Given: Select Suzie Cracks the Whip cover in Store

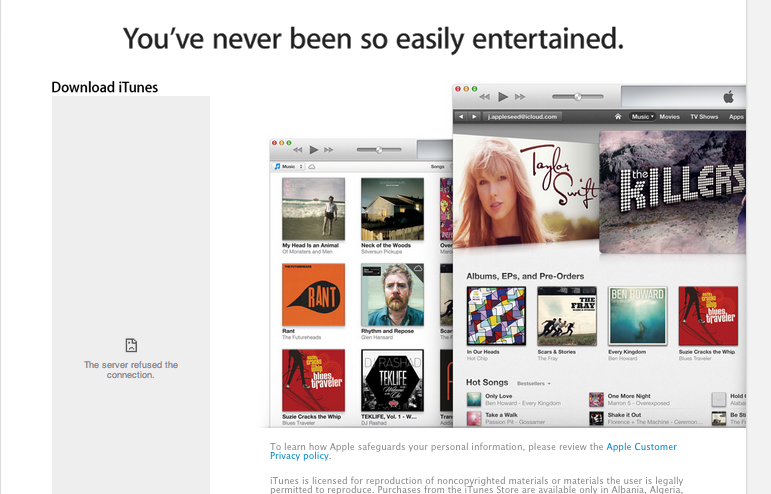Looking at the screenshot, I should click(708, 316).
